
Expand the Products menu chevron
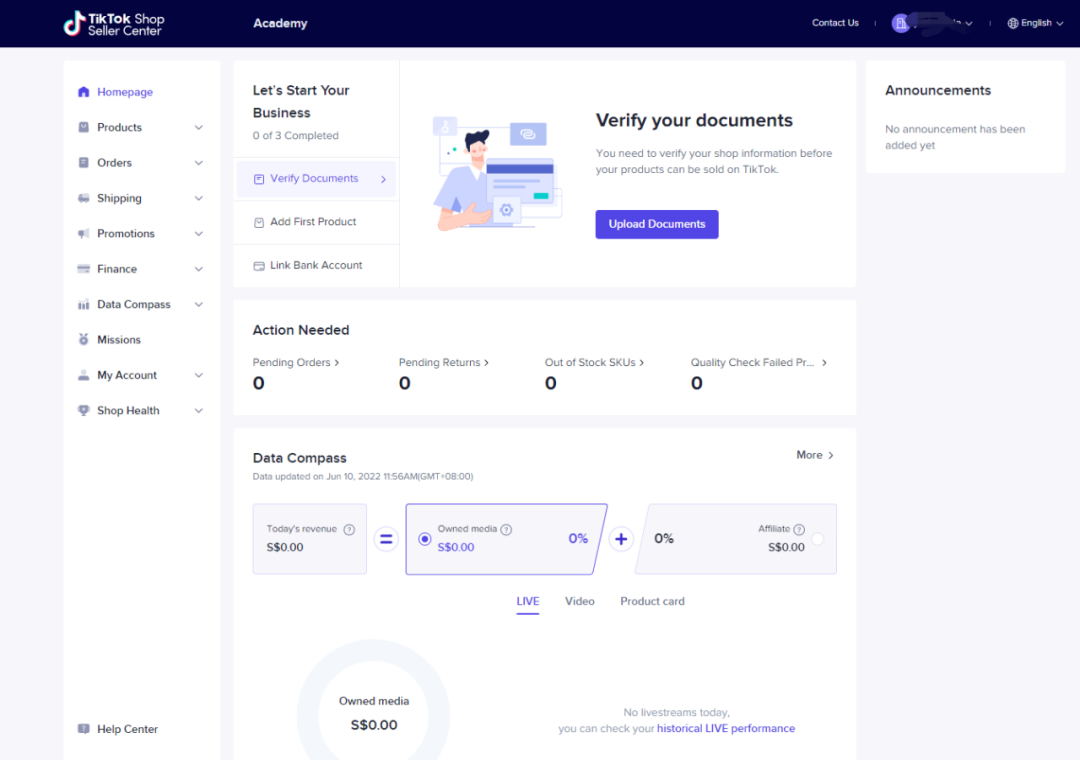click(198, 127)
